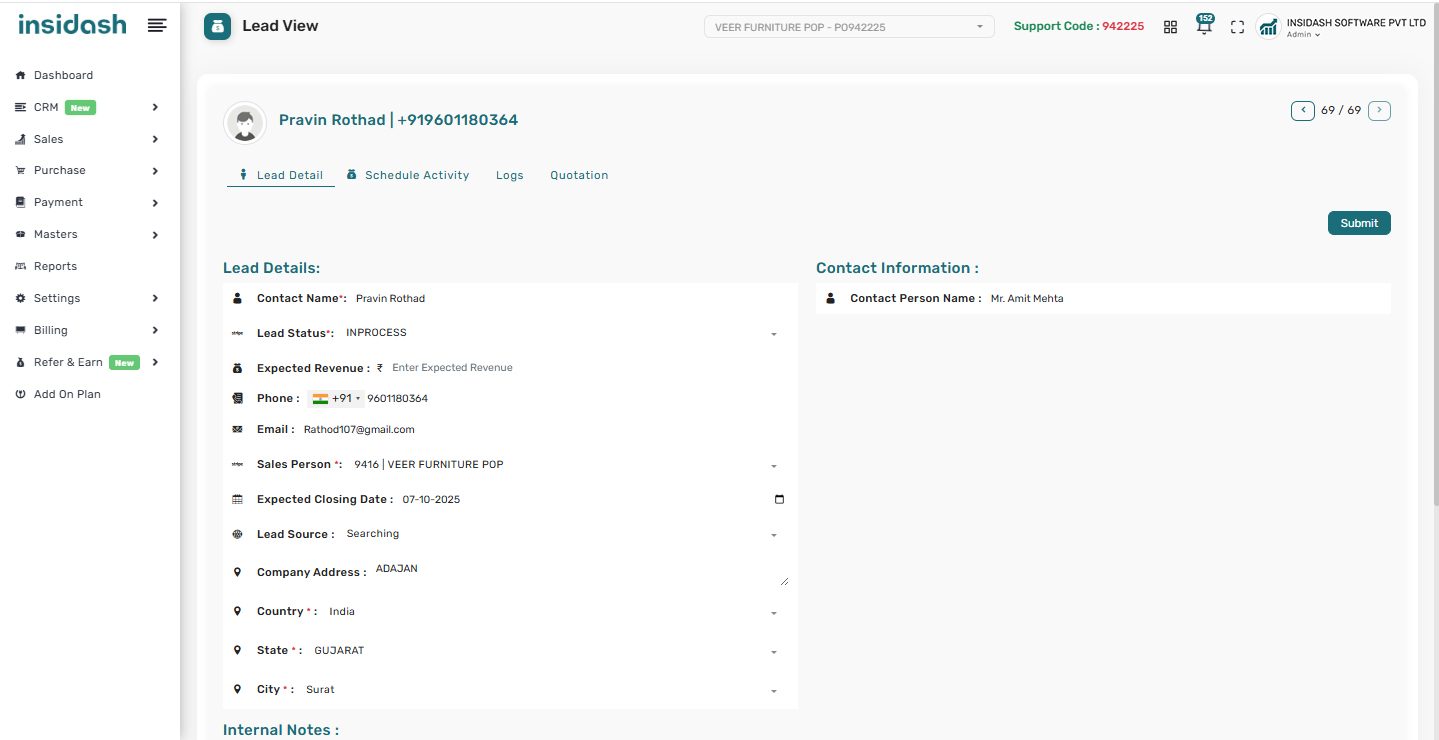Open the Lead Status dropdown
This screenshot has height=740, width=1439.
coord(560,333)
